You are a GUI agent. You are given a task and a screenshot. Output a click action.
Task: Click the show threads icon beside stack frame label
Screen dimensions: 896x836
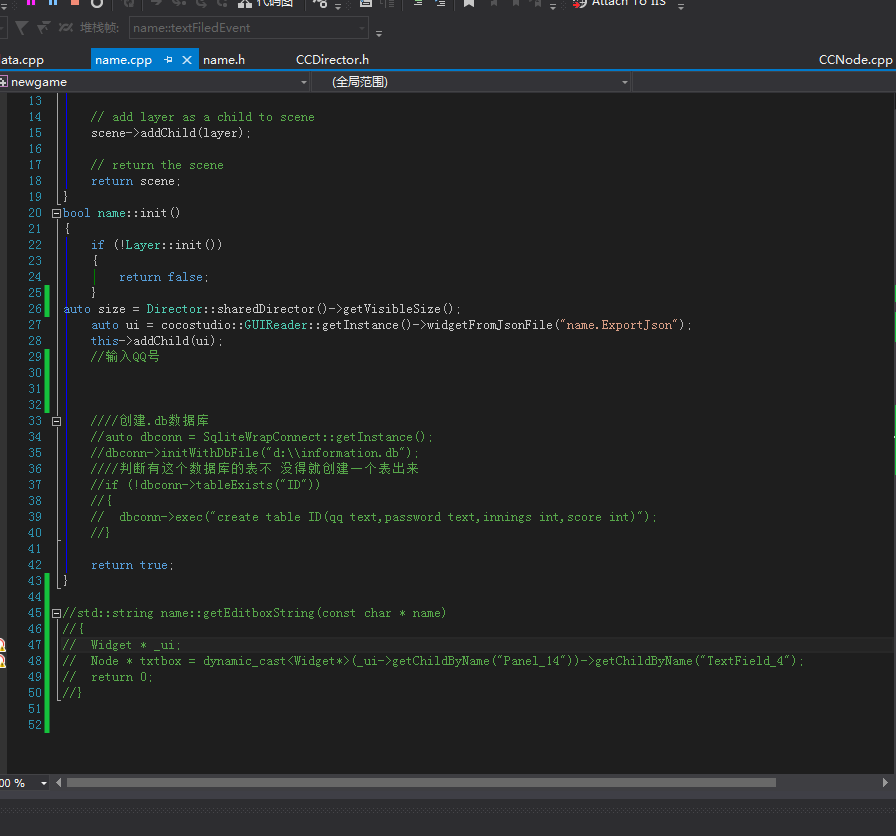pyautogui.click(x=65, y=28)
